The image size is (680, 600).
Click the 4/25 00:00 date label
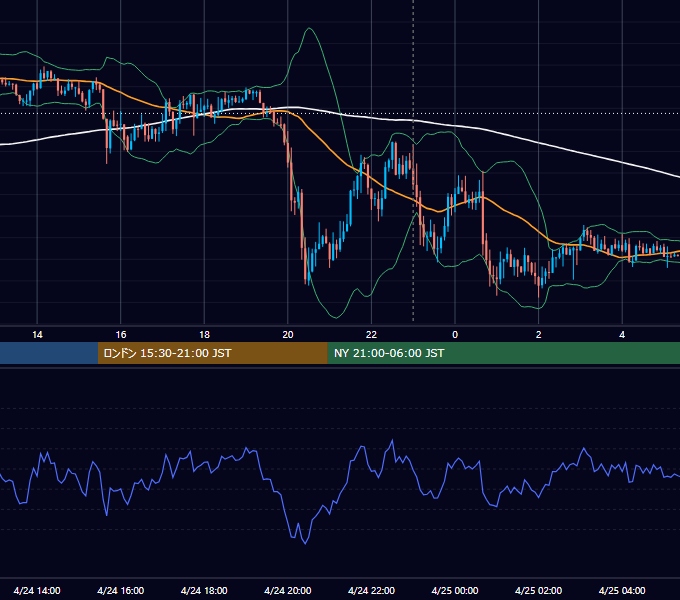coord(455,590)
